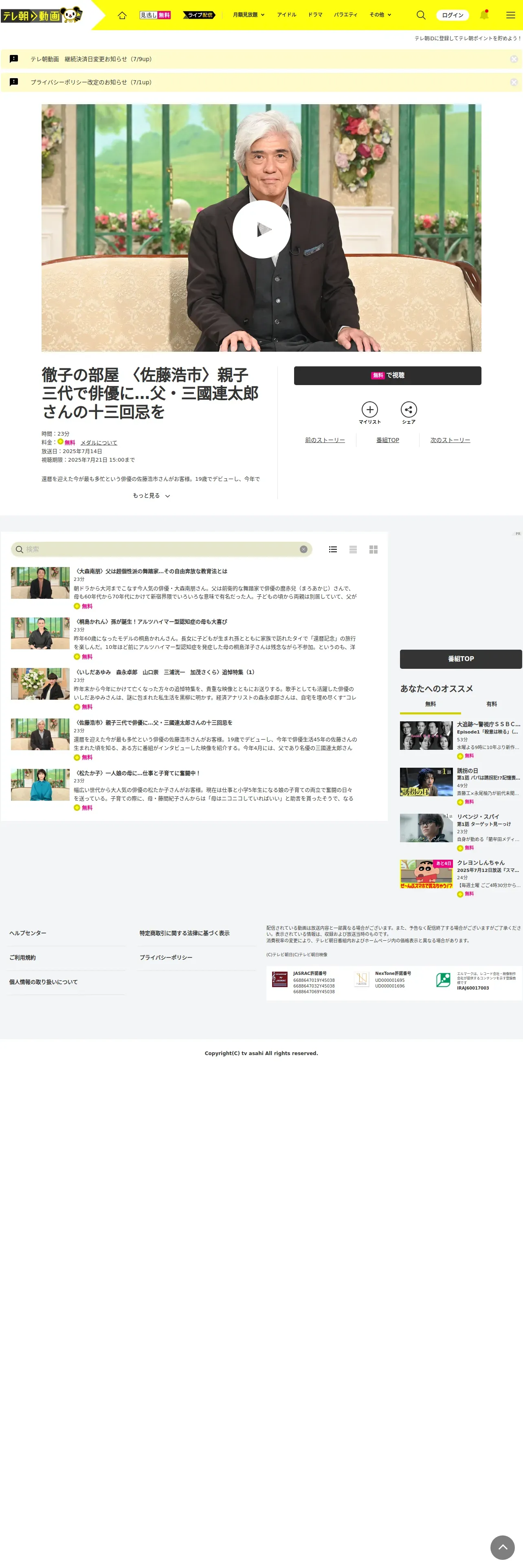Play the main video
The width and height of the screenshot is (523, 1568).
[261, 230]
